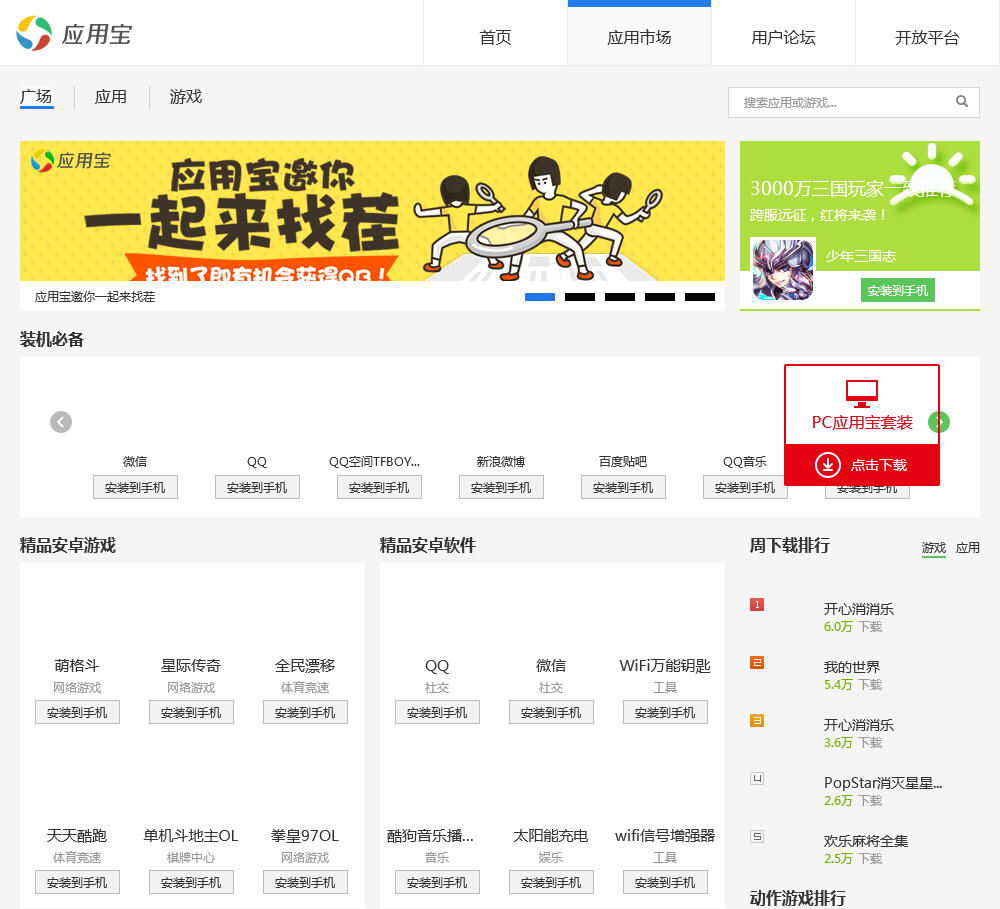Install QQ in 精品安卓软件 section
This screenshot has width=1000, height=909.
(x=437, y=712)
